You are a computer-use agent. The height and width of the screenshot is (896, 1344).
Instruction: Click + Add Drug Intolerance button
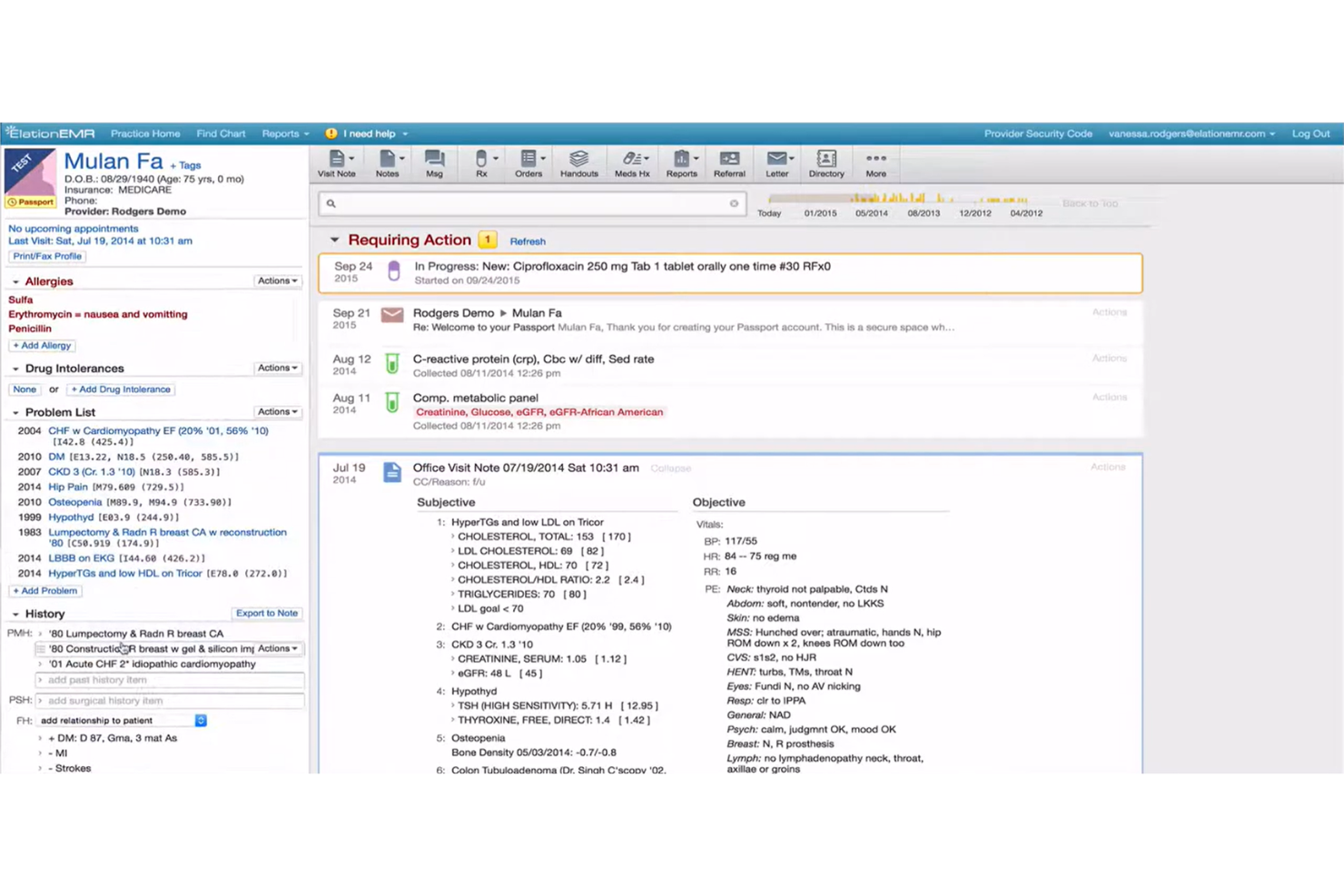pyautogui.click(x=121, y=389)
